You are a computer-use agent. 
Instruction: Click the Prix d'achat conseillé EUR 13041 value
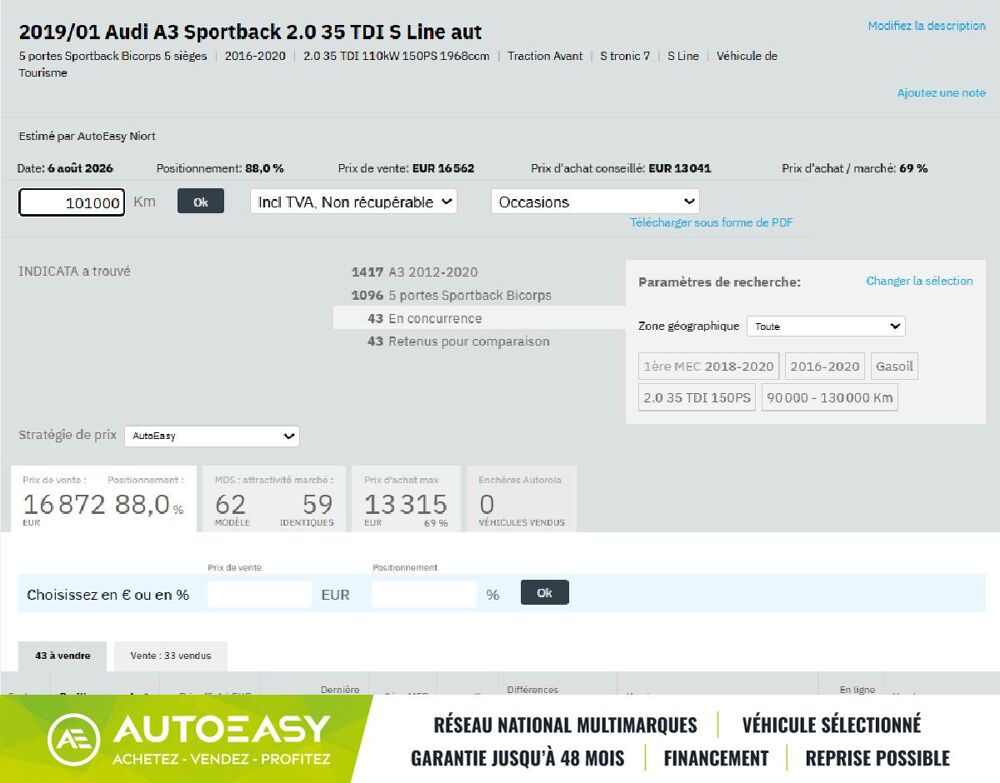coord(679,168)
